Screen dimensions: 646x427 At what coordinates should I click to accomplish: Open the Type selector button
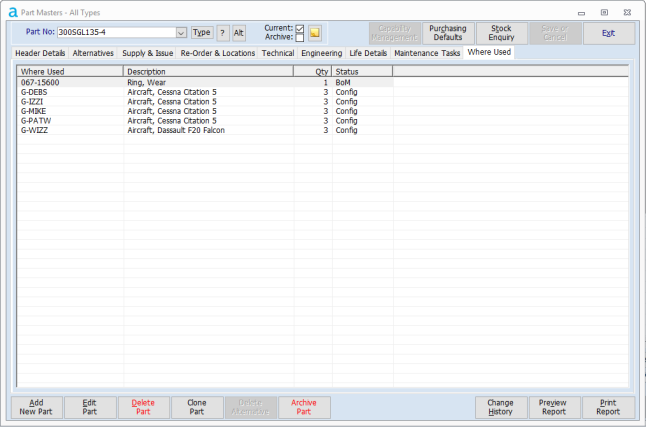(202, 33)
